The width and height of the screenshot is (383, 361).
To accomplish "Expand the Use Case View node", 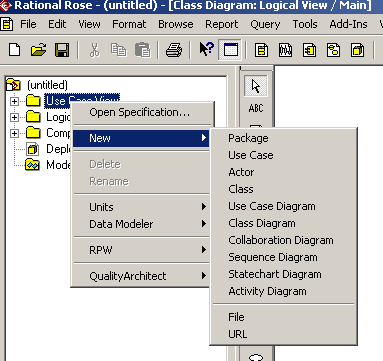I will 14,101.
